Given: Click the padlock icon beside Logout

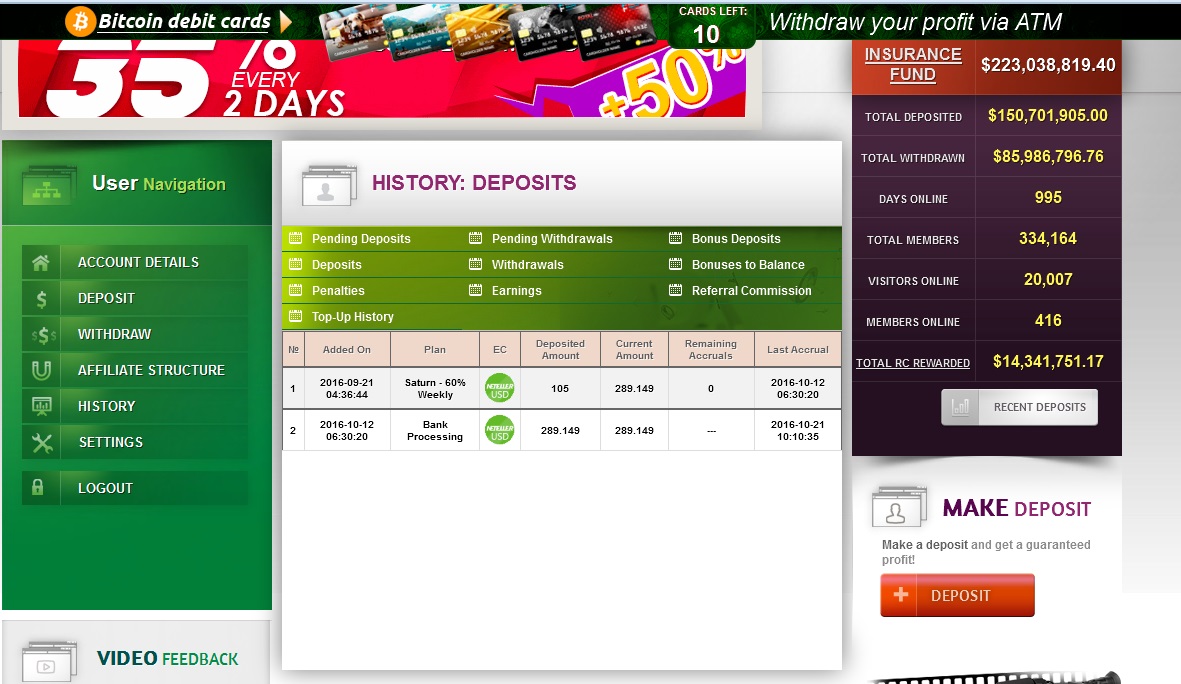Looking at the screenshot, I should pyautogui.click(x=39, y=488).
